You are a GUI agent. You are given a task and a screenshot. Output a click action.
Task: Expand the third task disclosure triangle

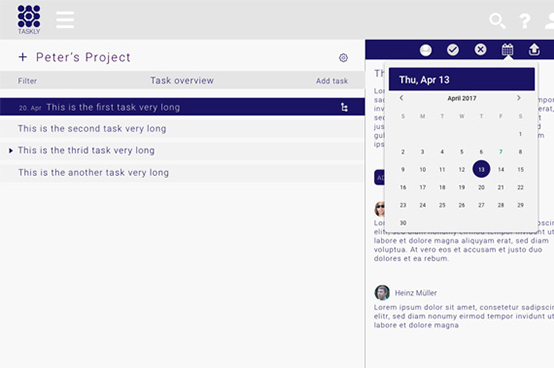click(11, 151)
